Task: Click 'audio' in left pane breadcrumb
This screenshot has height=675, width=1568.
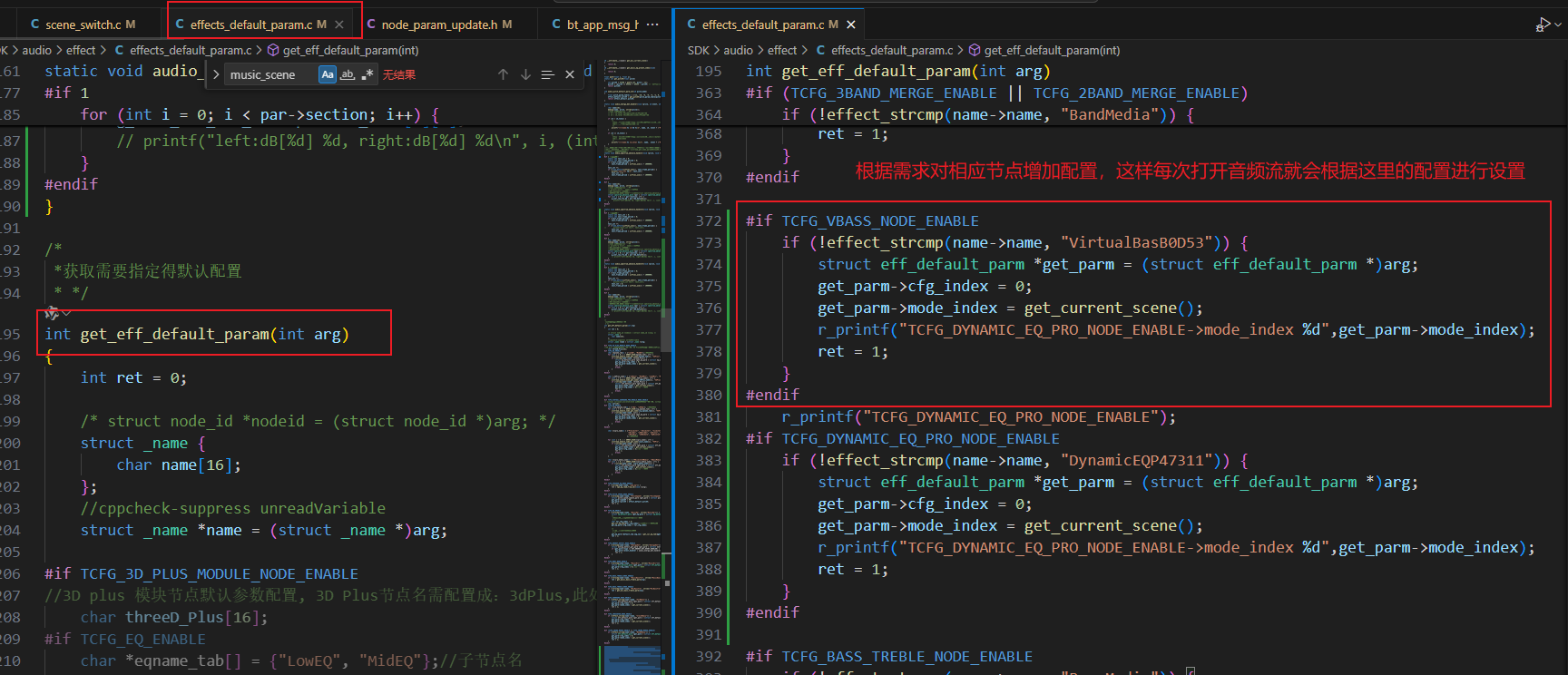Action: coord(37,50)
